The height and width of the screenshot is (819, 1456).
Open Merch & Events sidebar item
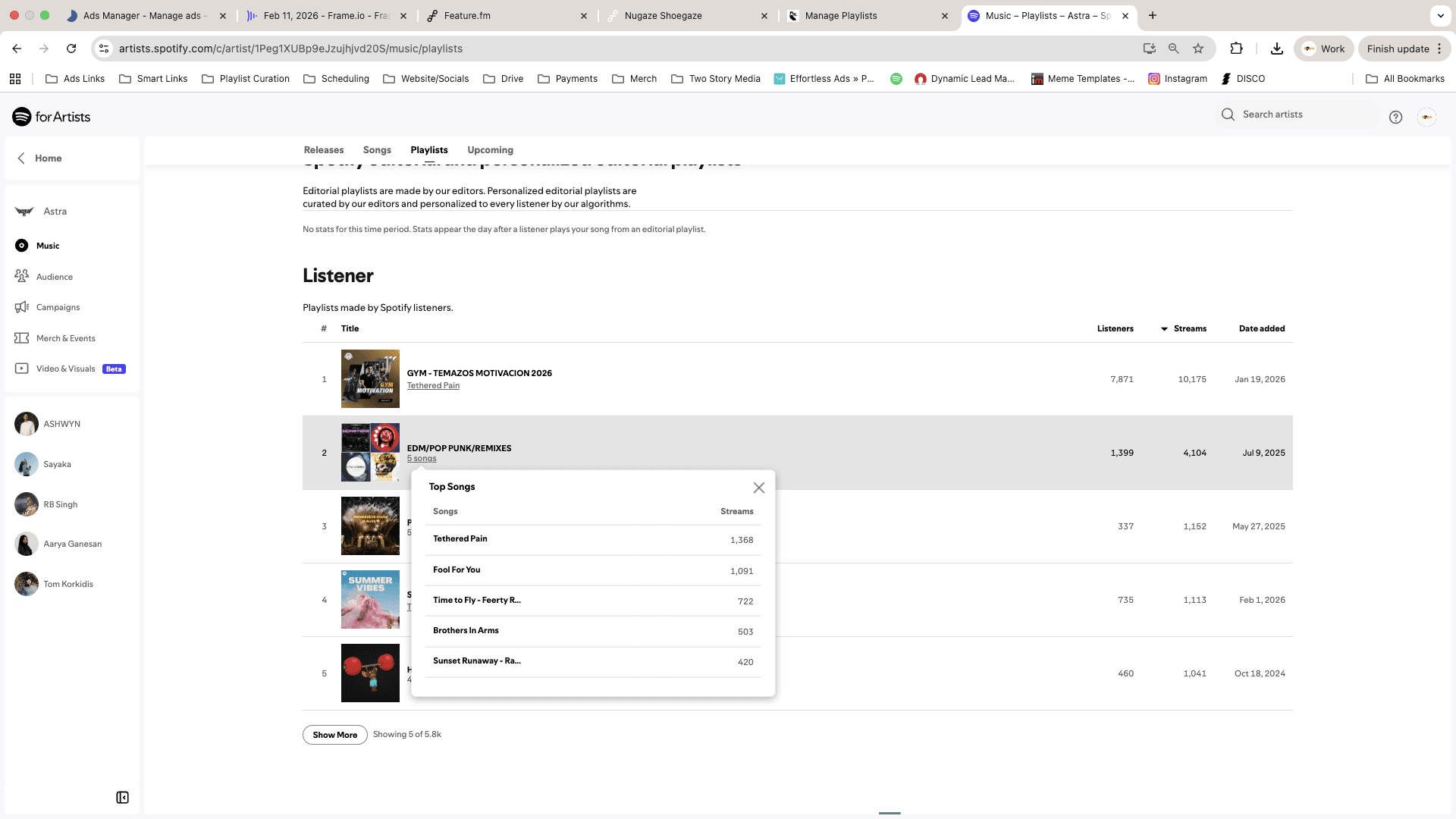click(65, 338)
